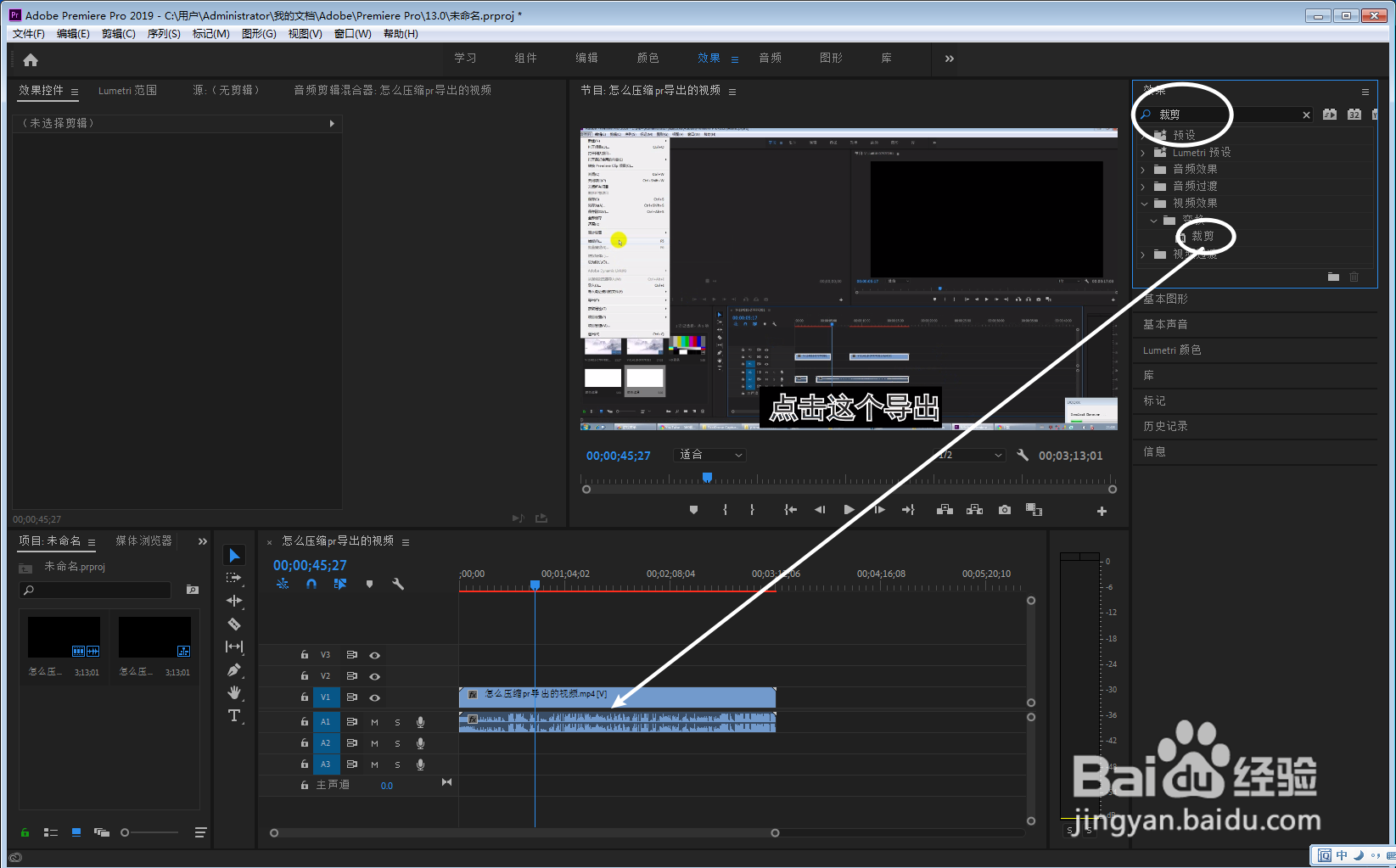Hide V1 track output eye
The height and width of the screenshot is (868, 1396).
tap(374, 697)
